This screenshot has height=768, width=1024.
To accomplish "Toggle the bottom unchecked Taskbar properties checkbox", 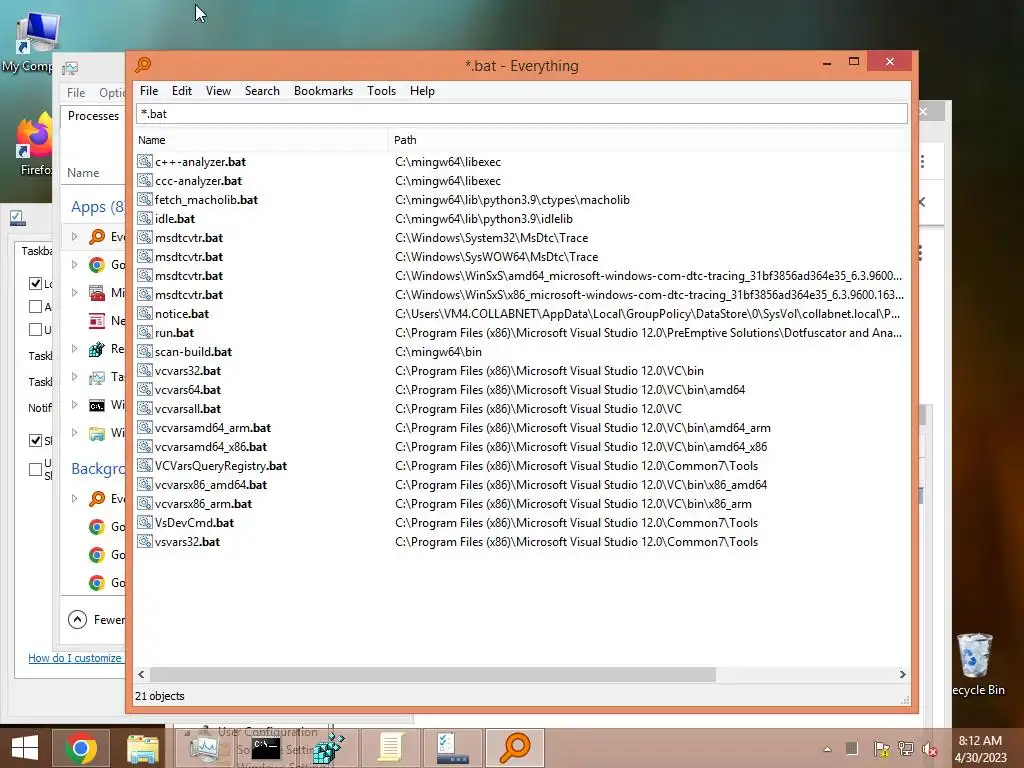I will 35,469.
